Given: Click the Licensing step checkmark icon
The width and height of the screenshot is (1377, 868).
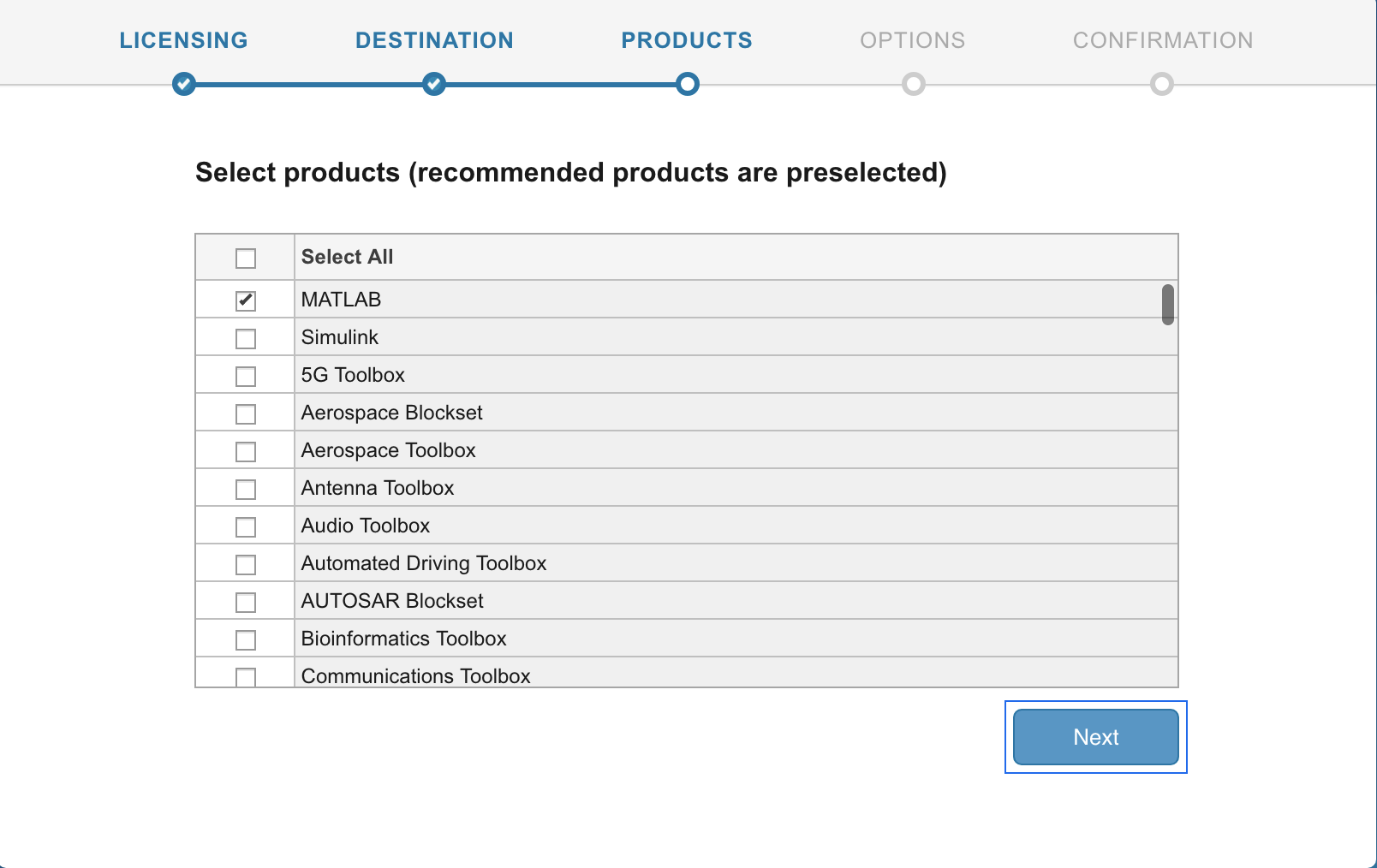Looking at the screenshot, I should [x=184, y=84].
